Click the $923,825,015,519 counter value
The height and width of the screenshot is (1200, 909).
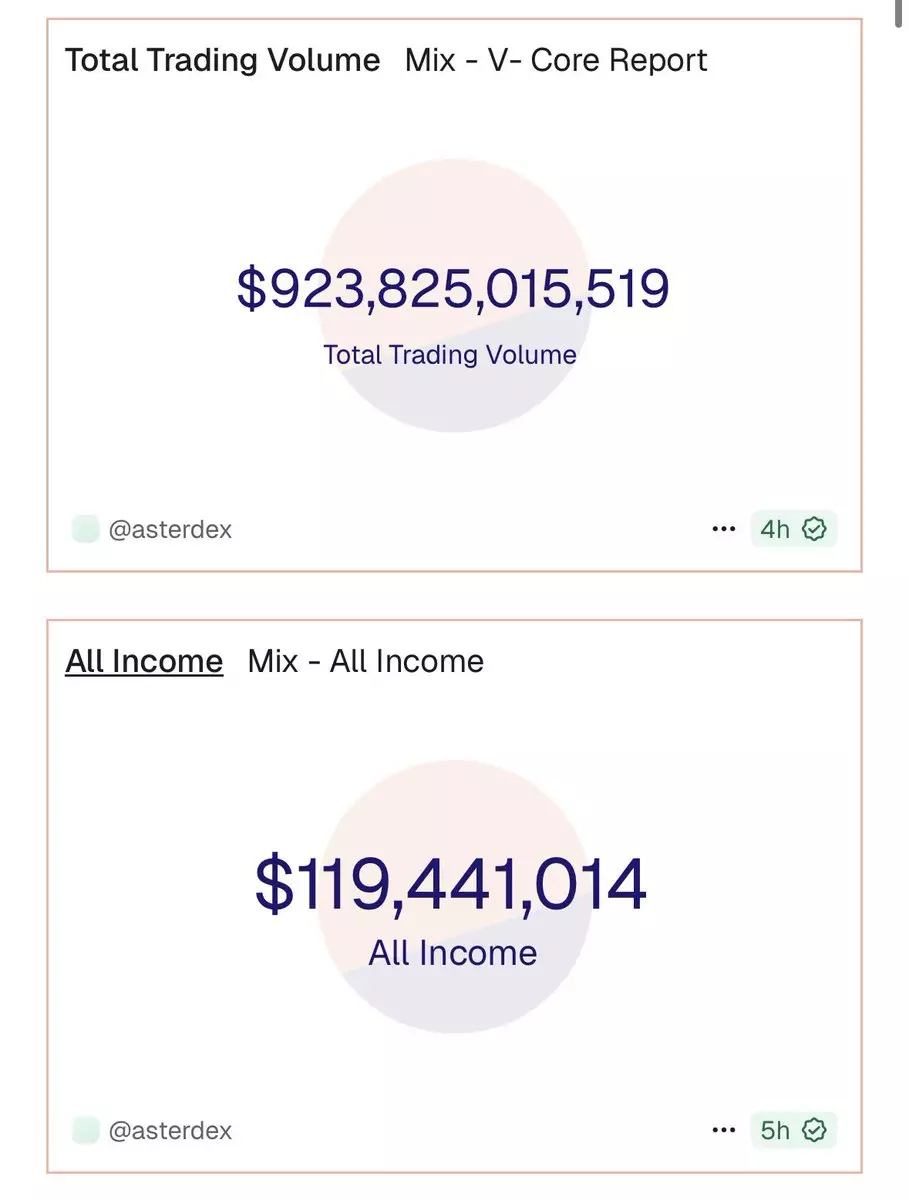click(x=453, y=288)
